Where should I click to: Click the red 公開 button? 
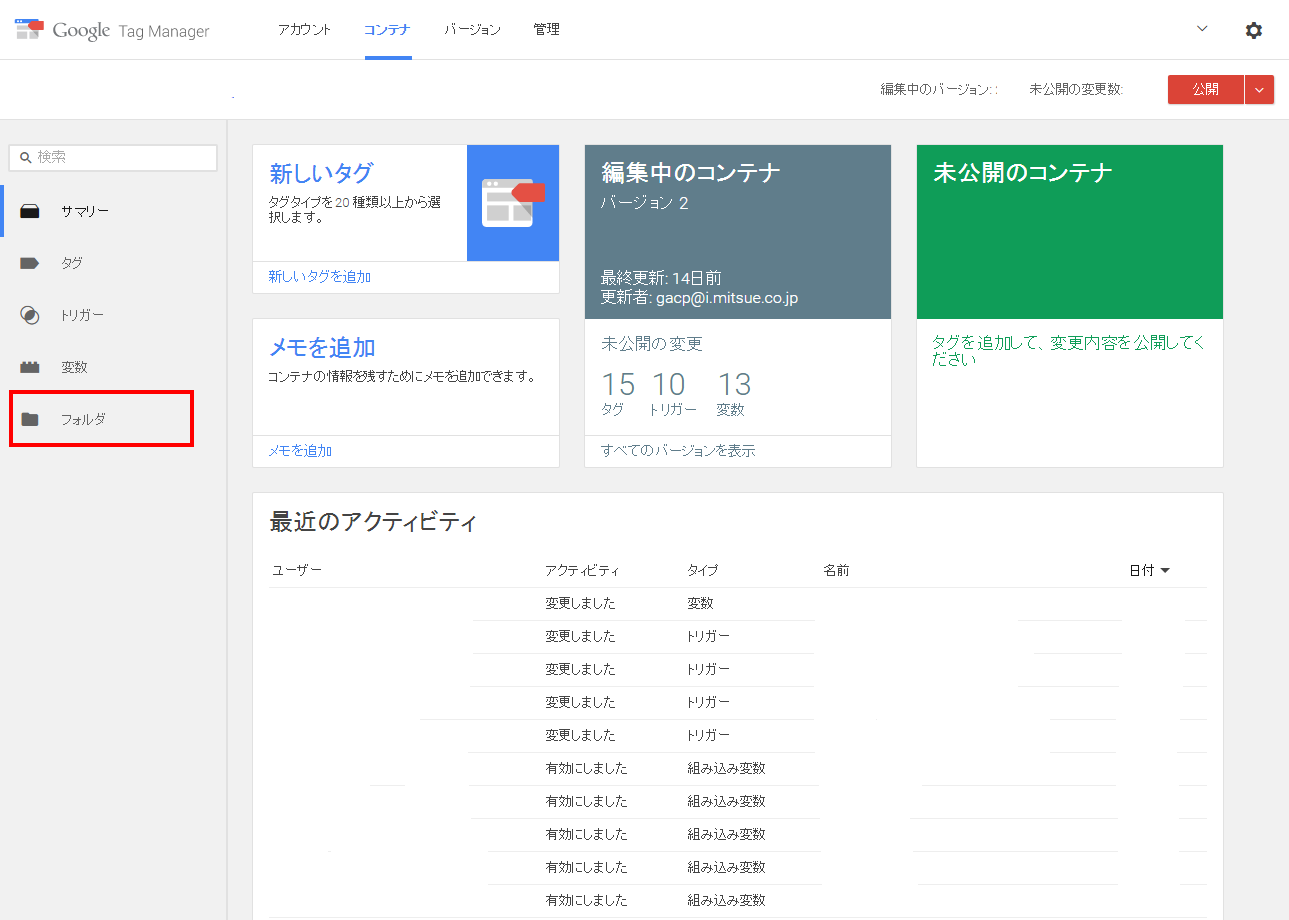(x=1205, y=89)
